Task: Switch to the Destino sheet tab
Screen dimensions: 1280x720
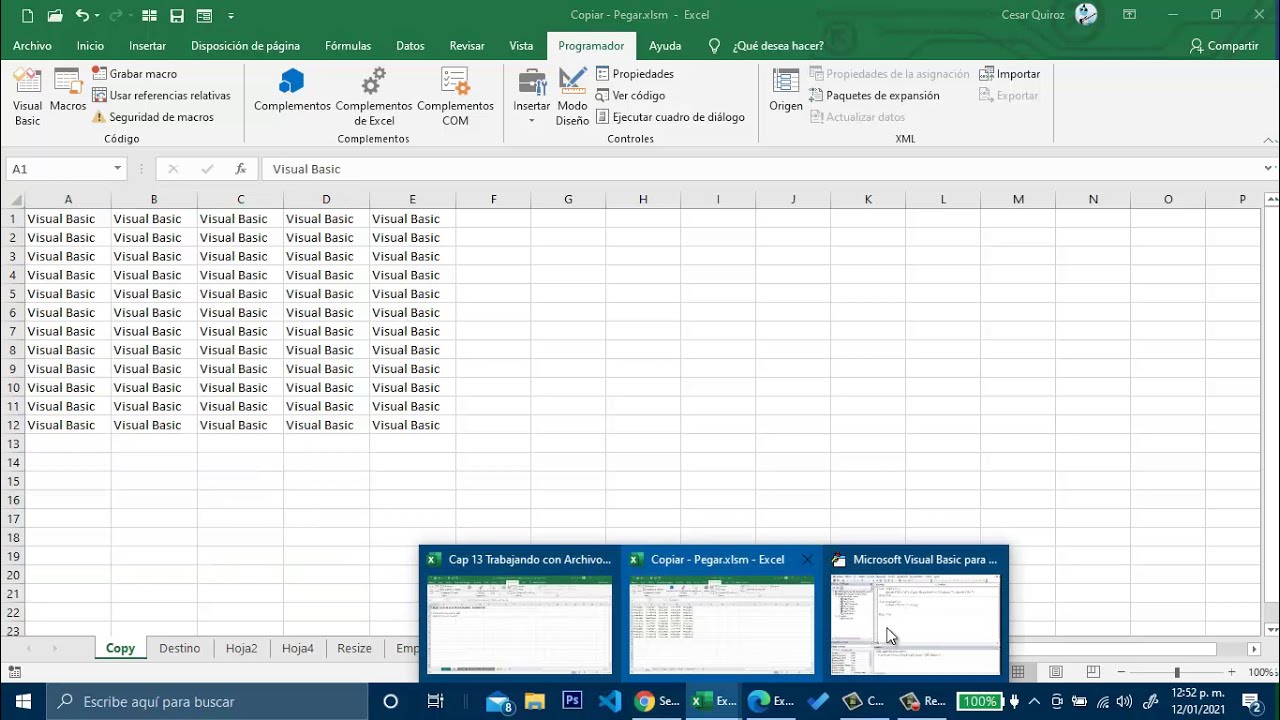Action: 180,648
